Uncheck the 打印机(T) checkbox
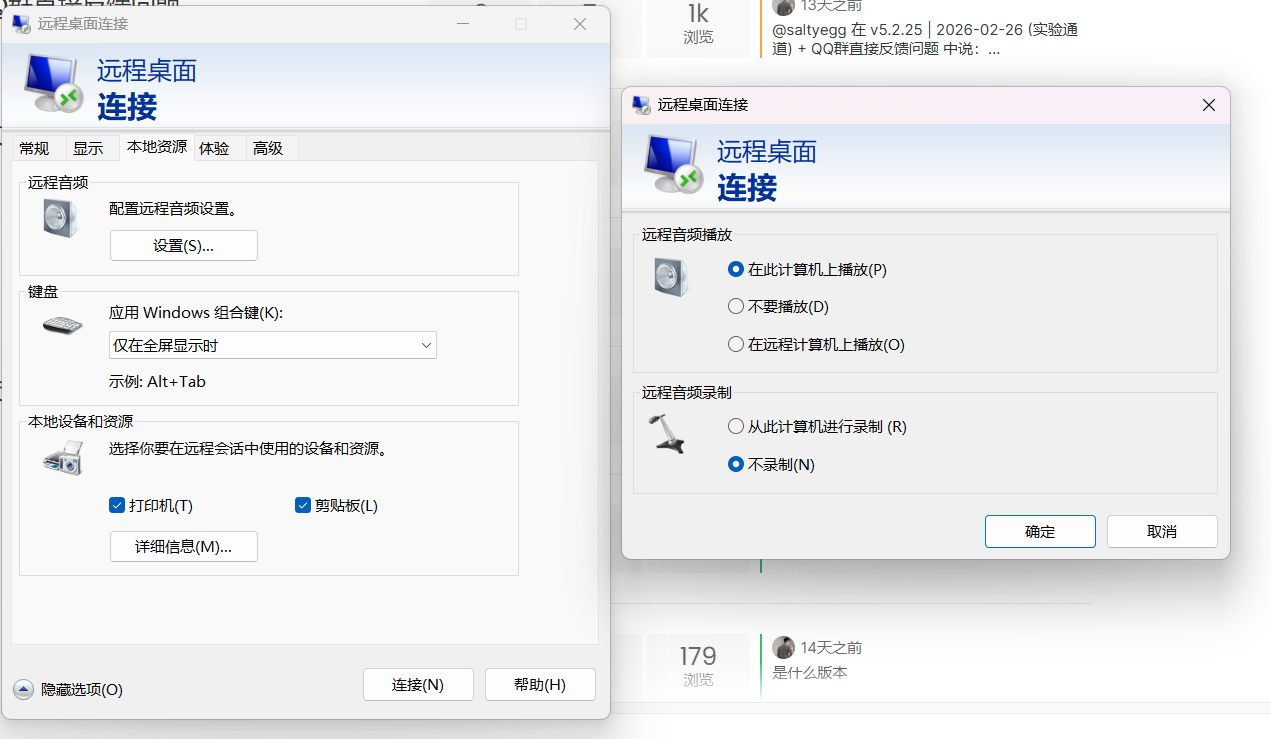The height and width of the screenshot is (739, 1271). (117, 505)
